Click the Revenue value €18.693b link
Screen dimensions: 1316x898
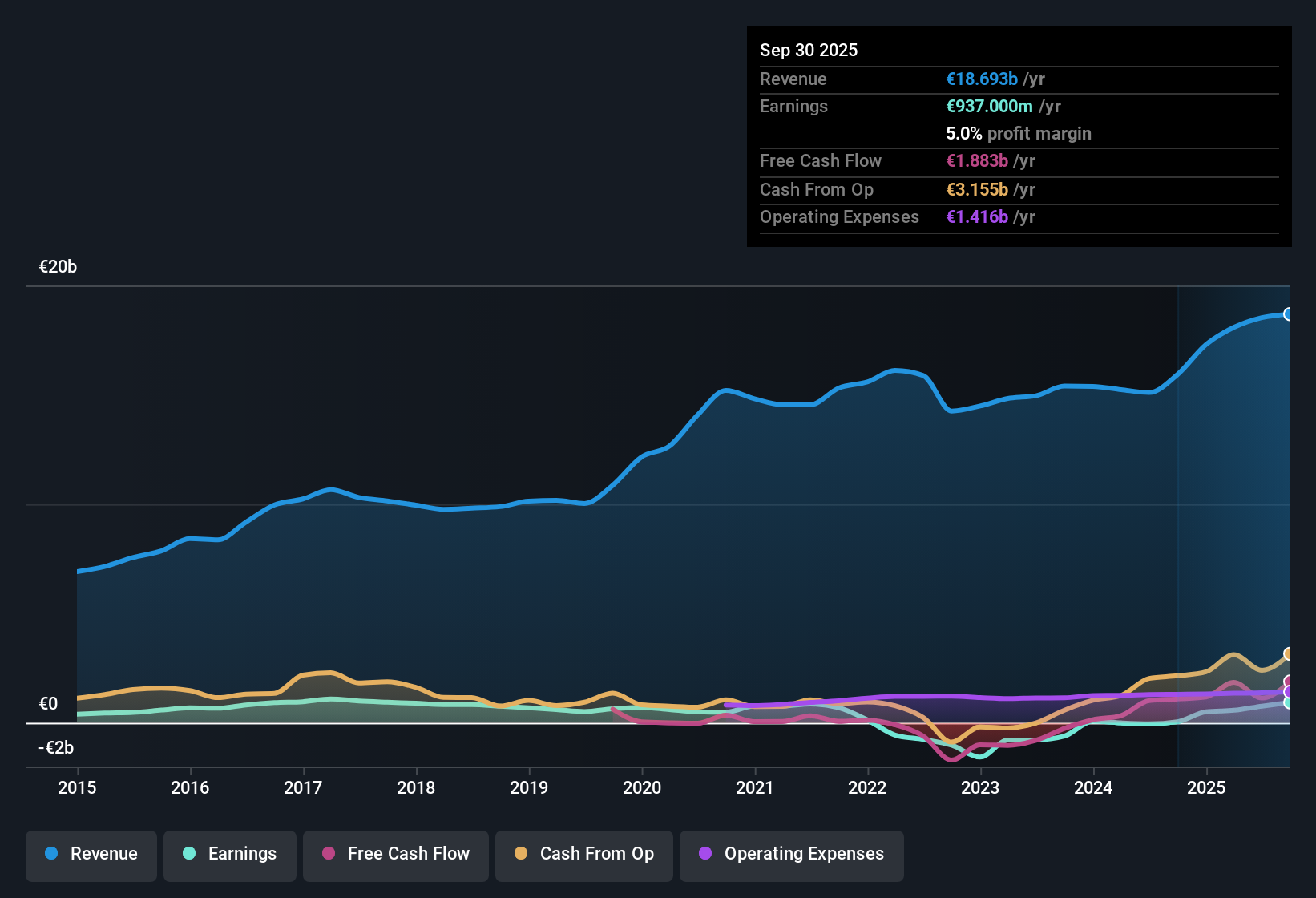tap(981, 79)
